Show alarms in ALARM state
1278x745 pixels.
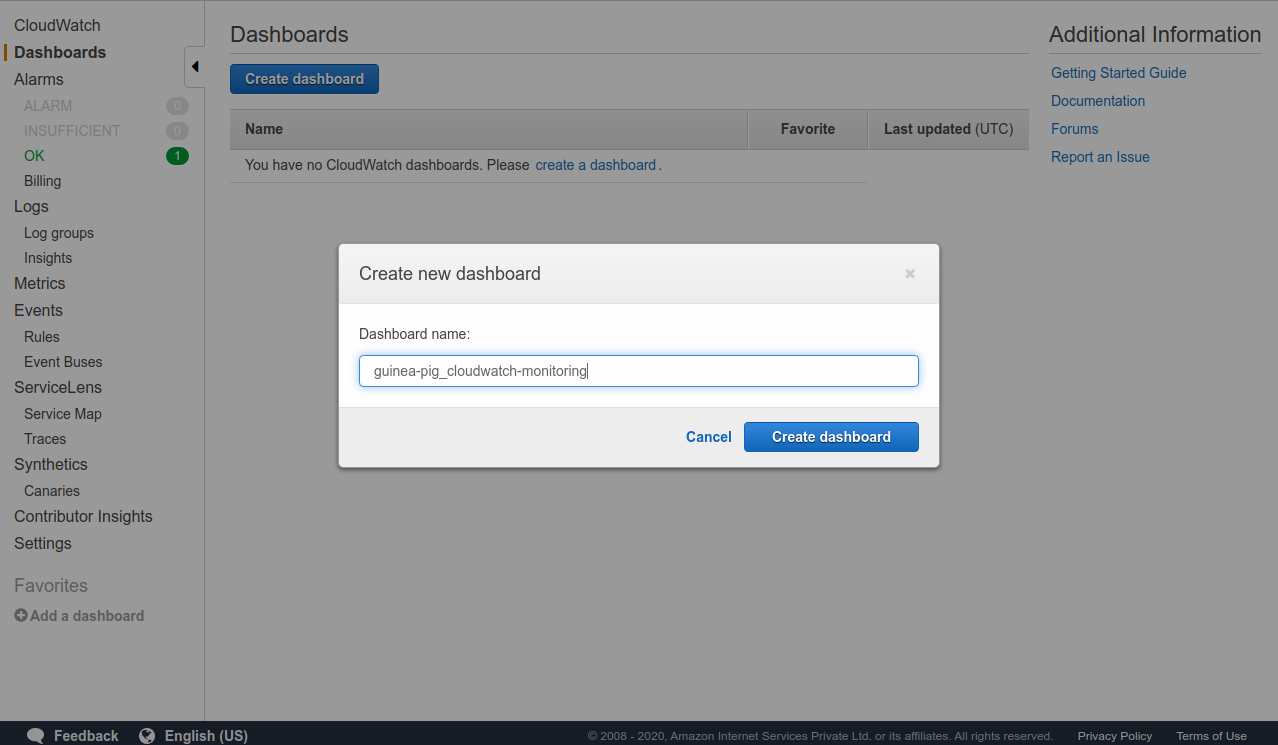point(48,106)
